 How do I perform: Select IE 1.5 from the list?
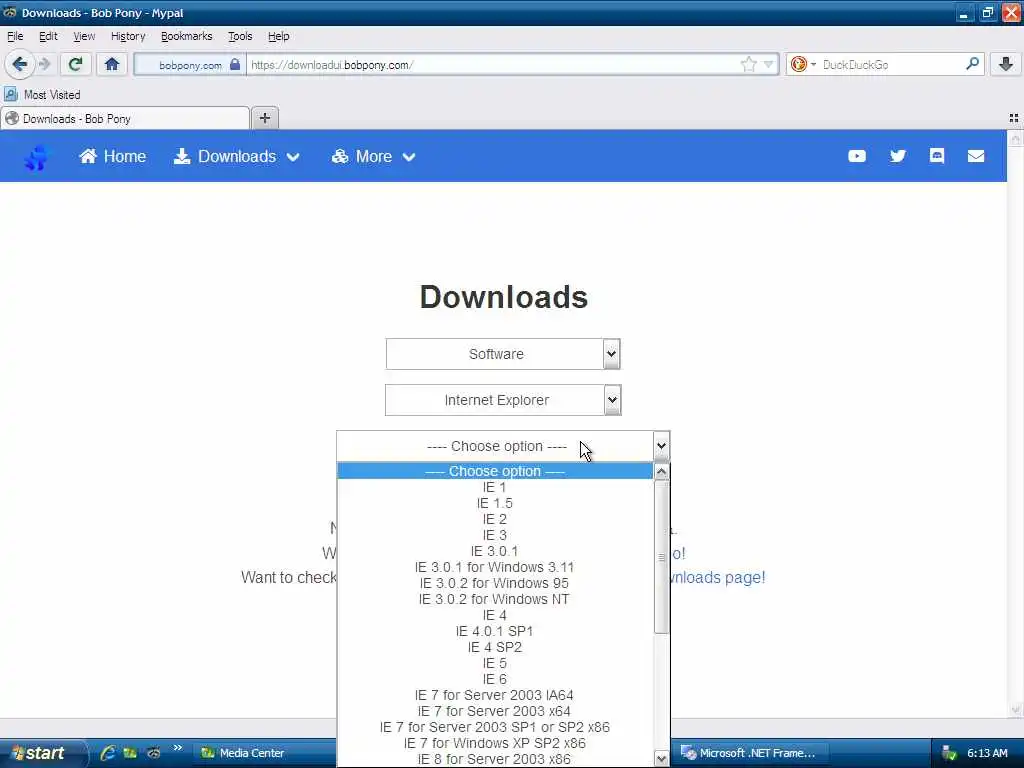click(494, 504)
